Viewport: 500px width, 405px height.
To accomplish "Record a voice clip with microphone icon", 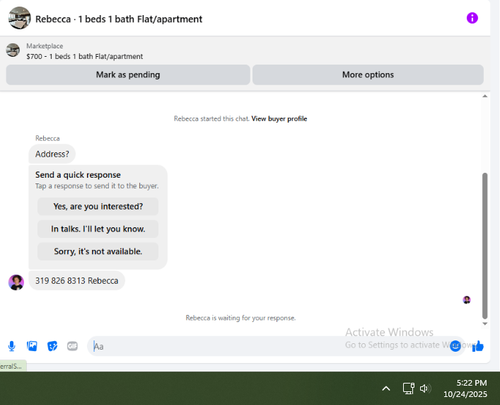I will coord(12,346).
